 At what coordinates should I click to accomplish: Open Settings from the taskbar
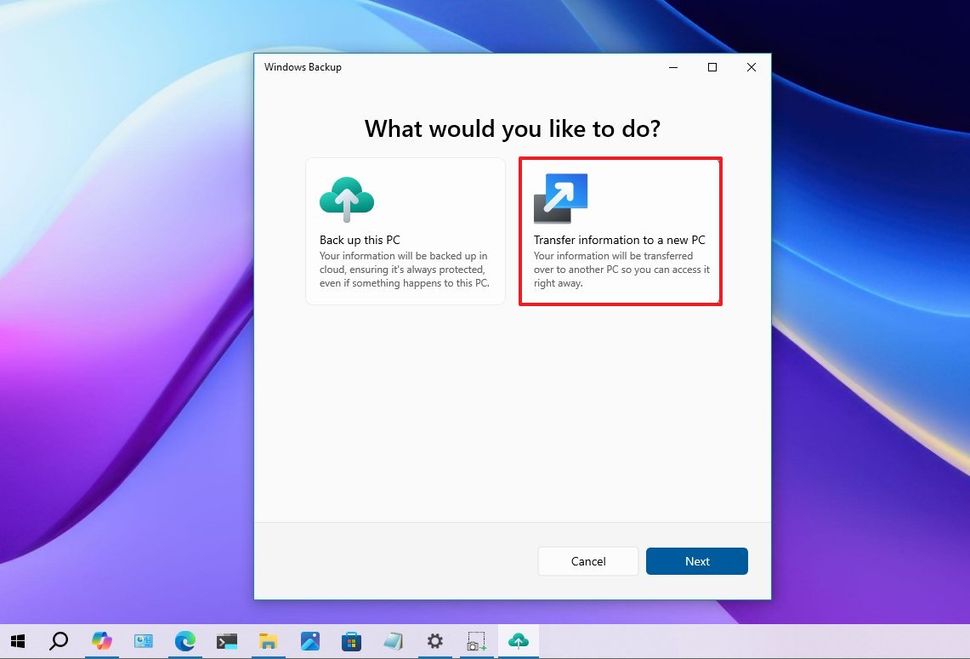pos(435,641)
